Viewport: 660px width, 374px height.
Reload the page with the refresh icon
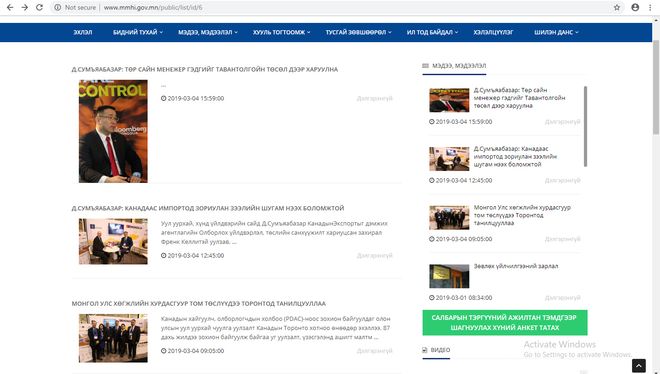pos(39,7)
